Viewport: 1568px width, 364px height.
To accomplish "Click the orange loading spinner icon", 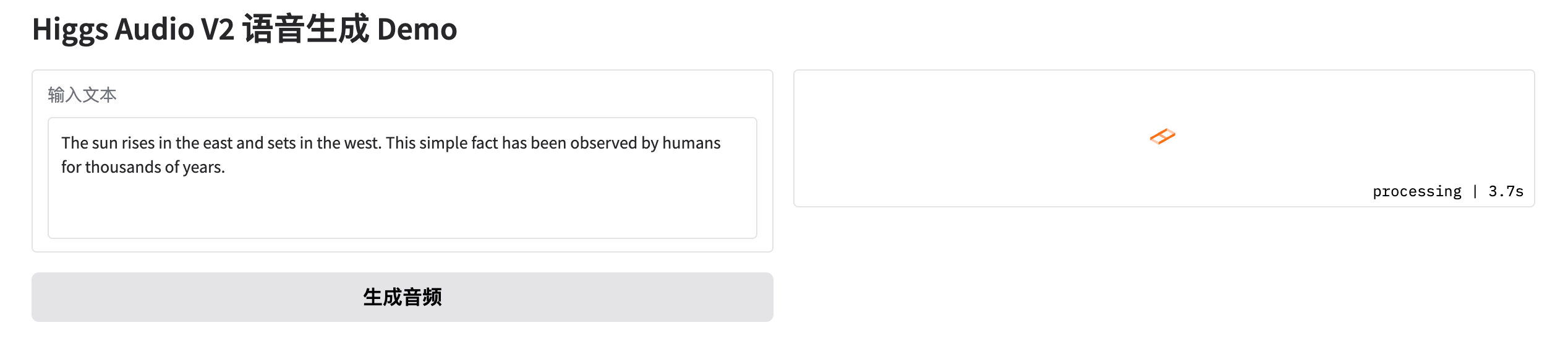I will tap(1162, 137).
